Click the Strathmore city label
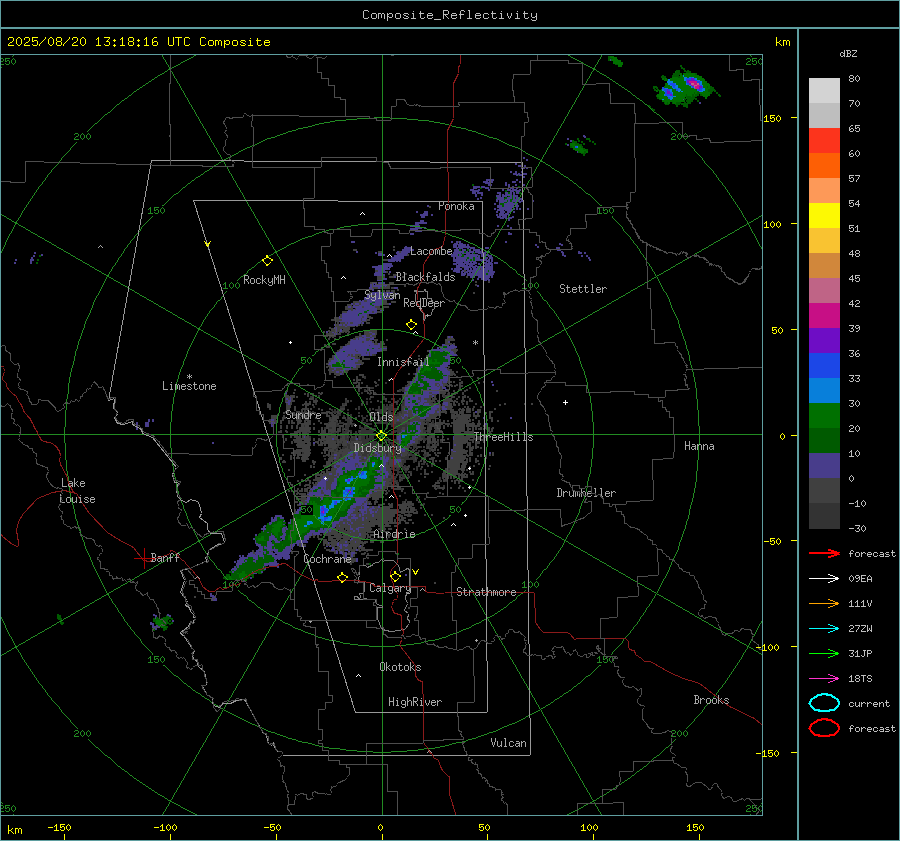 click(x=486, y=592)
